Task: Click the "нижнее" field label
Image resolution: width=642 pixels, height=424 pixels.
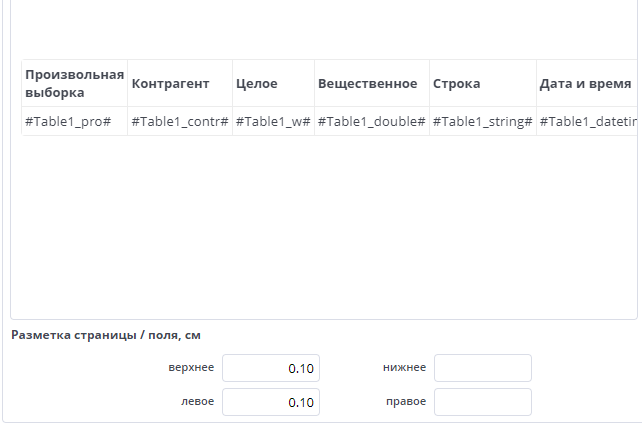Action: coord(404,368)
